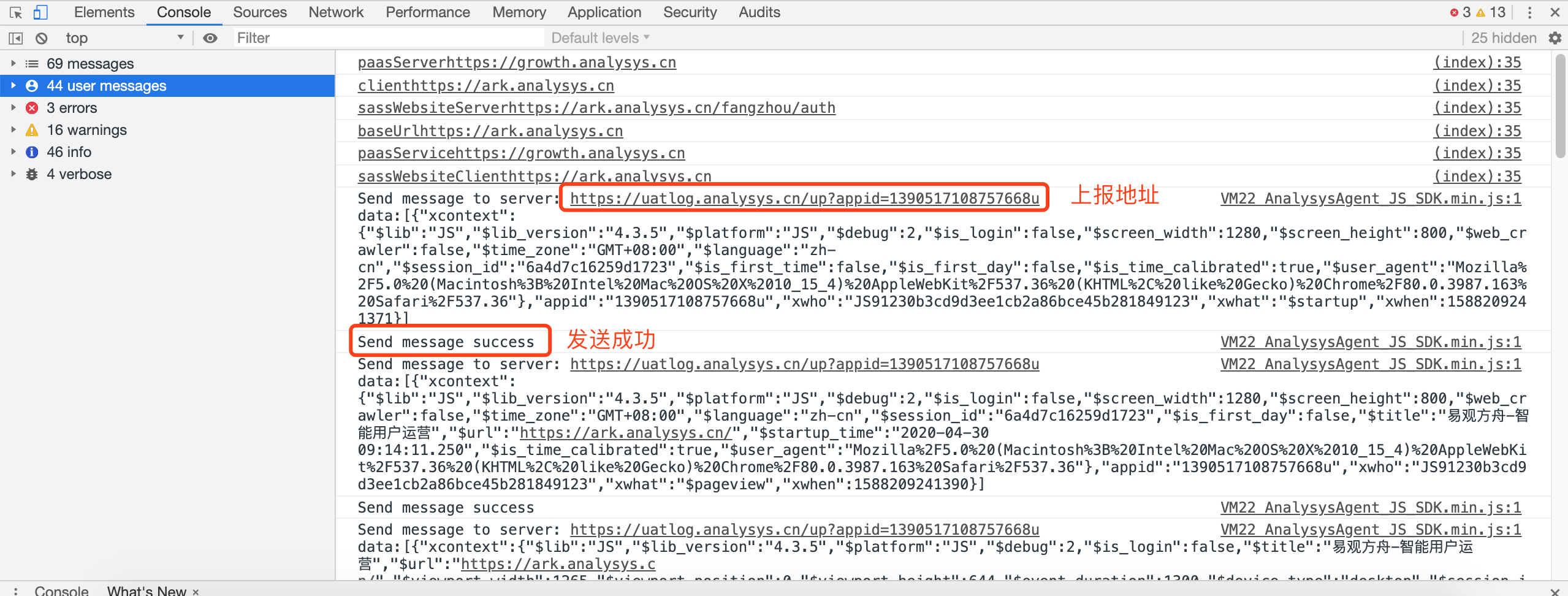Open the top context dropdown
Screen dimensions: 1568x596
click(x=124, y=38)
